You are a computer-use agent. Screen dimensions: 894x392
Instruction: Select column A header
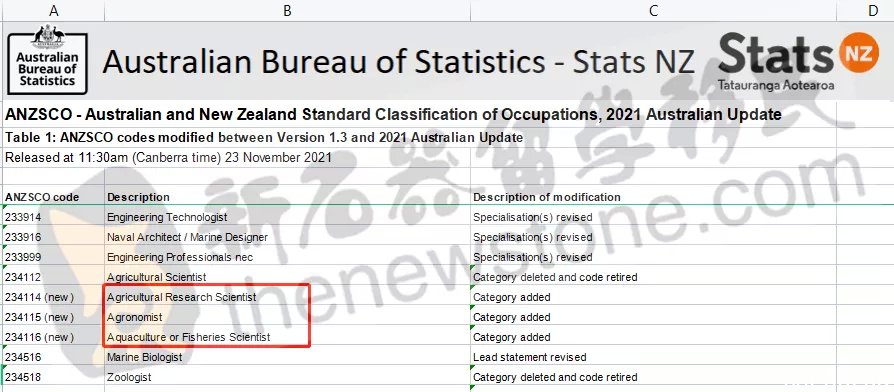click(x=54, y=10)
